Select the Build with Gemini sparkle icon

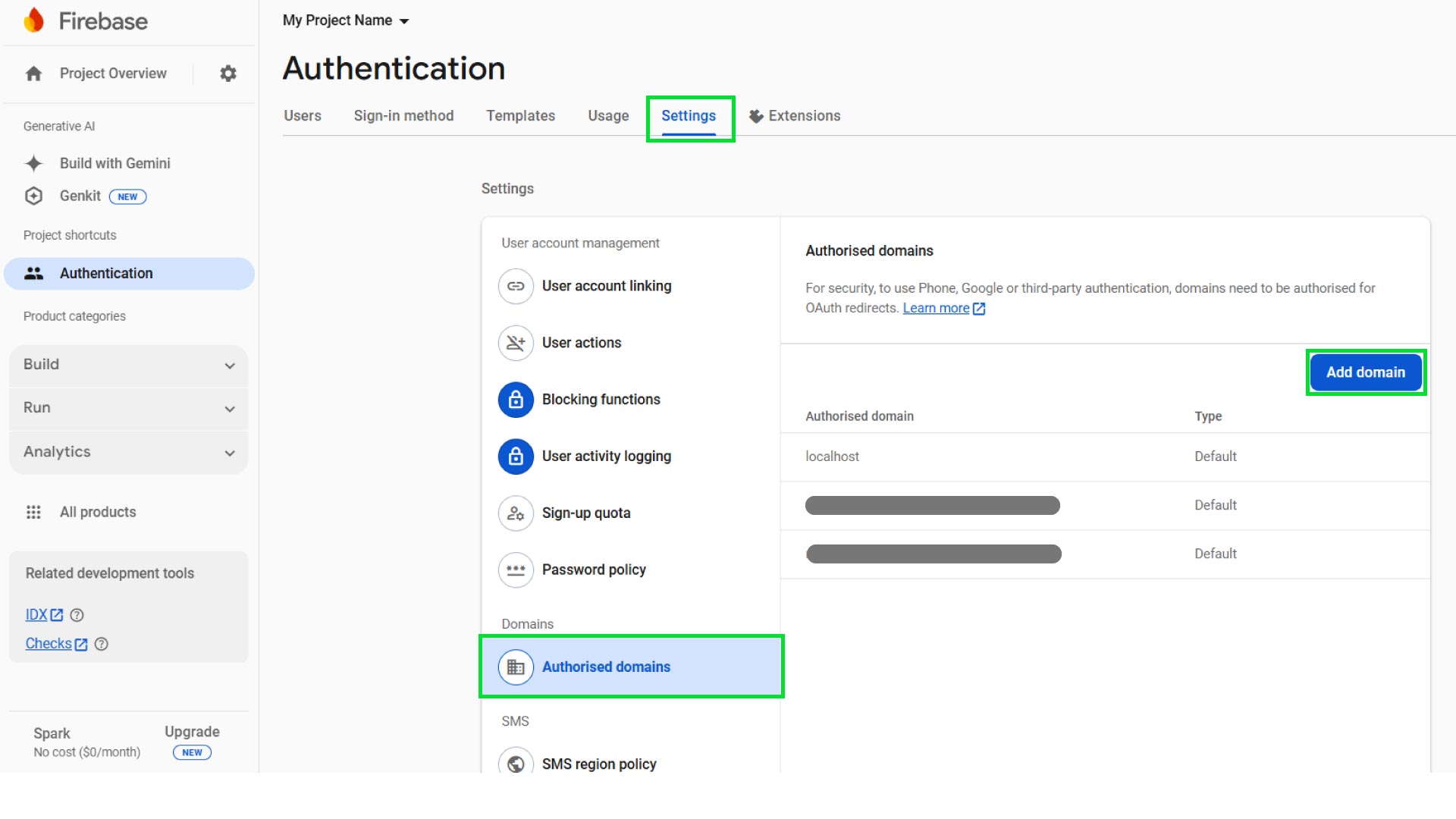(x=33, y=163)
